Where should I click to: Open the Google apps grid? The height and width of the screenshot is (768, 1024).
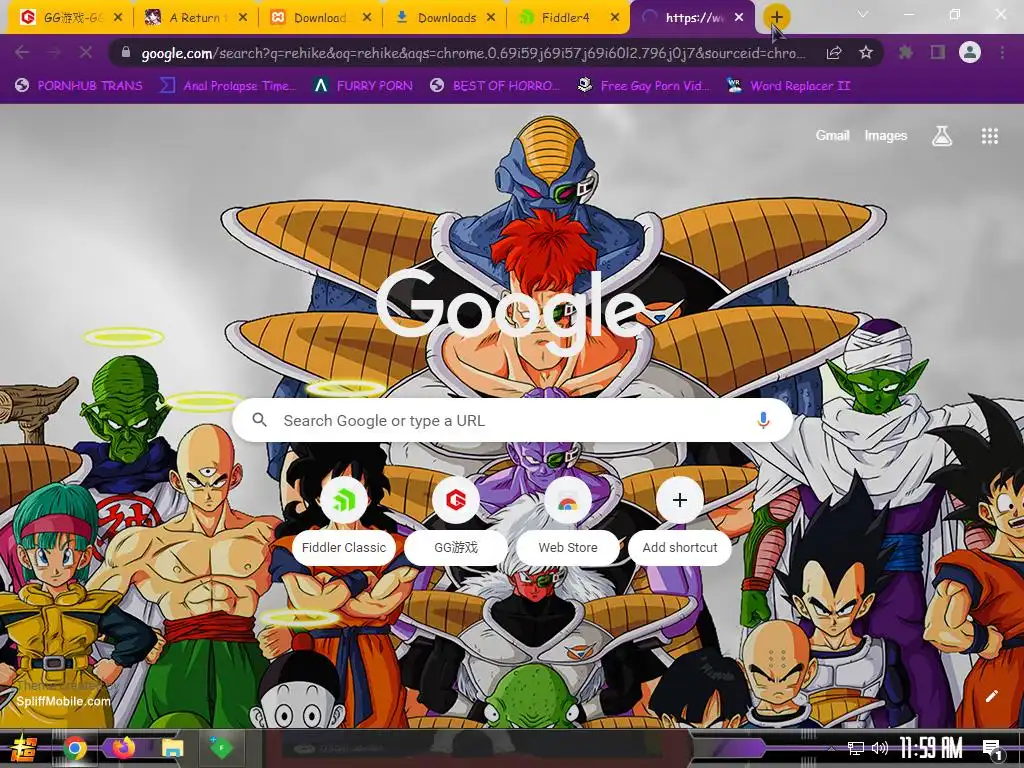point(989,136)
